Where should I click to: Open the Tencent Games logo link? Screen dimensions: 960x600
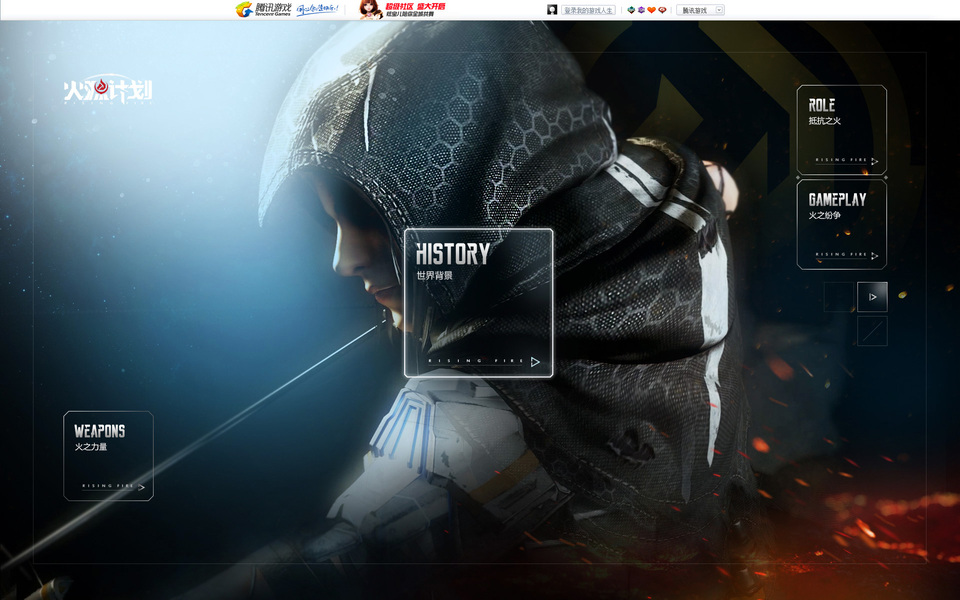tap(263, 9)
